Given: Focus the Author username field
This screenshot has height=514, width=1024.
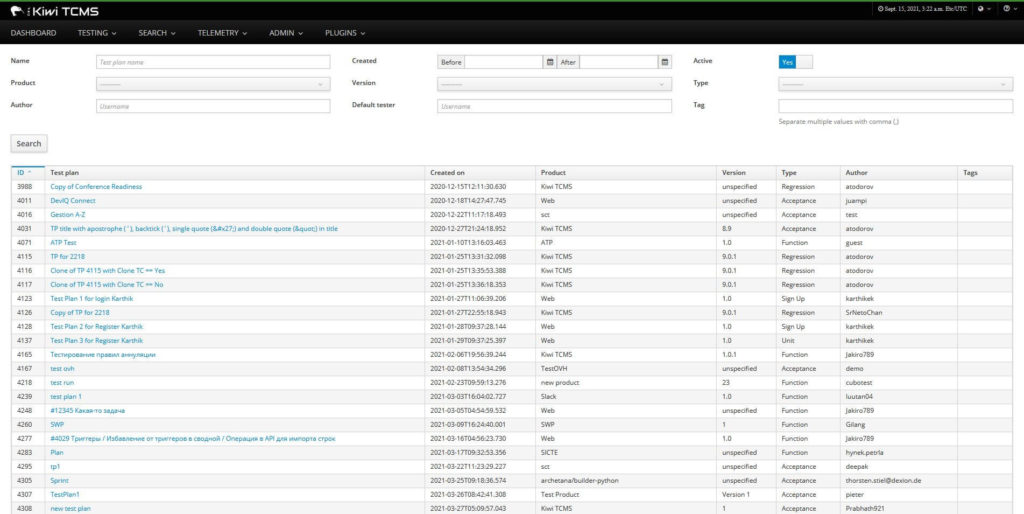Looking at the screenshot, I should pos(213,106).
